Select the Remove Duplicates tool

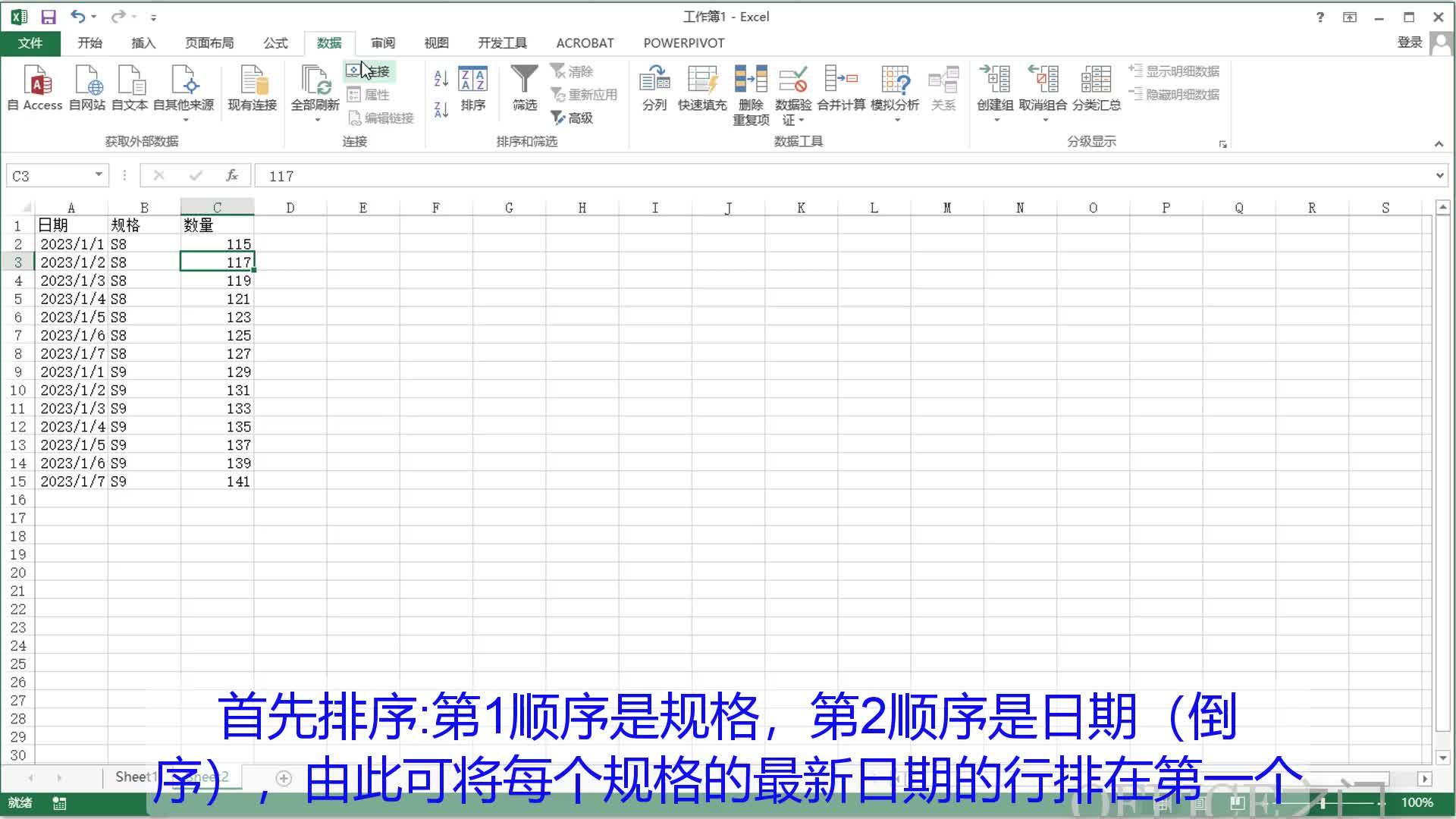coord(749,93)
